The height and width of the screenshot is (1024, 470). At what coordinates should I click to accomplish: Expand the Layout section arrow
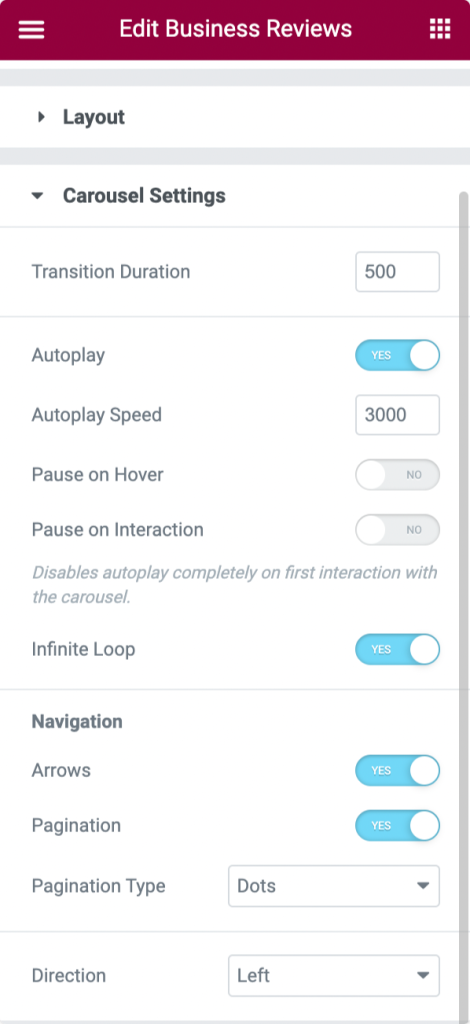pyautogui.click(x=41, y=117)
